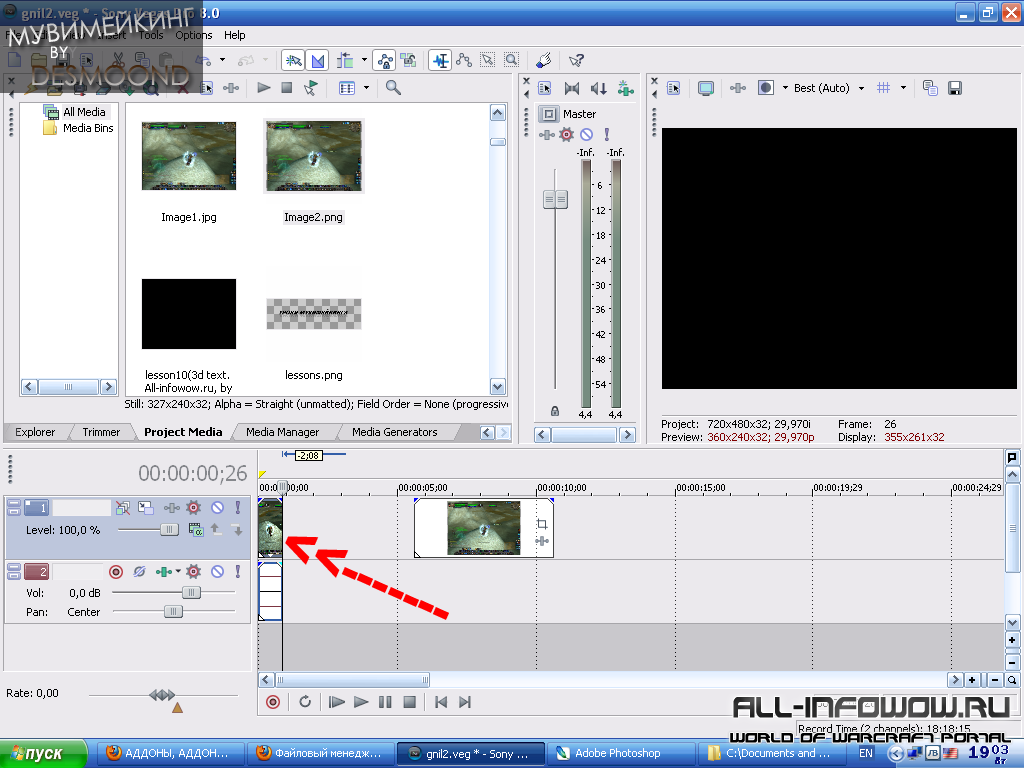Pause timeline playback
Screen dimensions: 1024x768
[385, 702]
